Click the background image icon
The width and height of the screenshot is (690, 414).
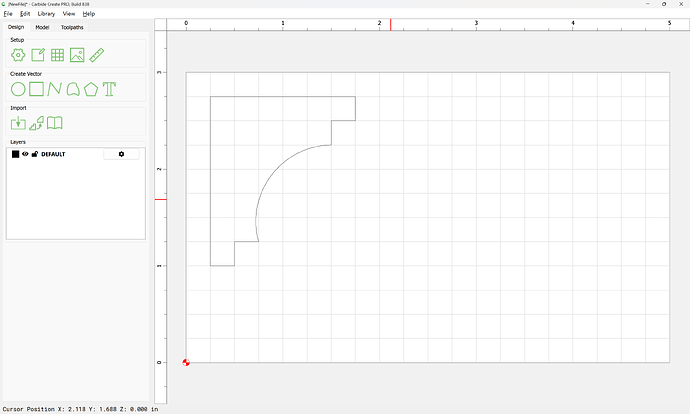[x=77, y=55]
